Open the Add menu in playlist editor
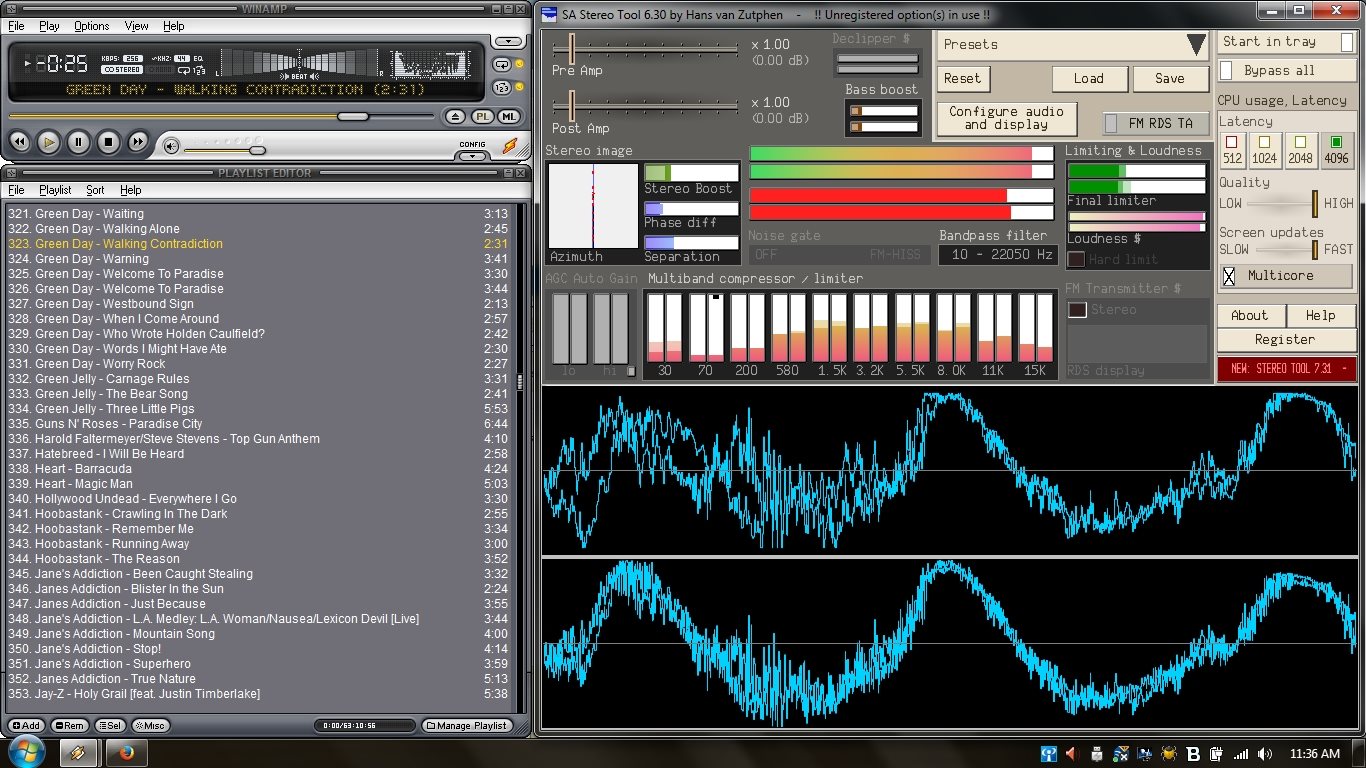1366x768 pixels. pos(27,725)
